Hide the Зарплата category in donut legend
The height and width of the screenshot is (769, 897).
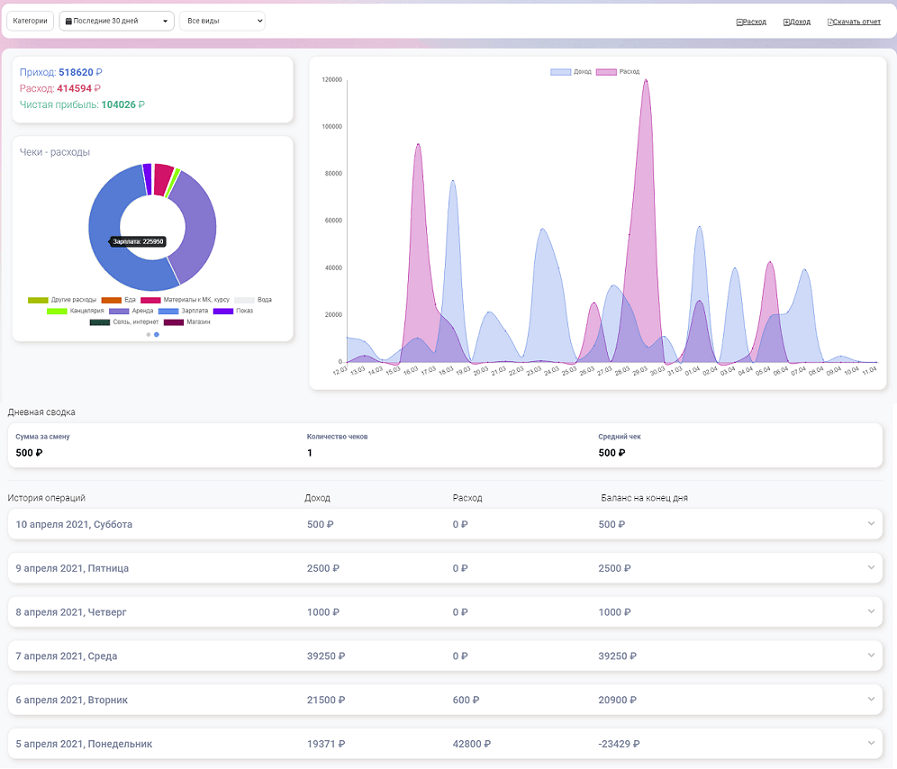click(x=182, y=311)
